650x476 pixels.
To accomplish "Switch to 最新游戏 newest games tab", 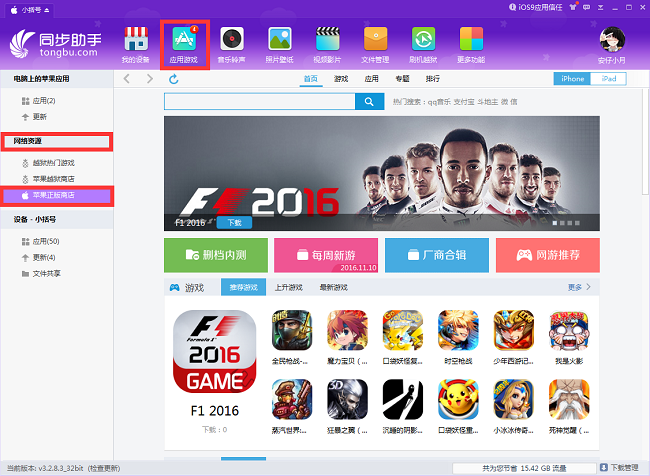I will coord(333,287).
